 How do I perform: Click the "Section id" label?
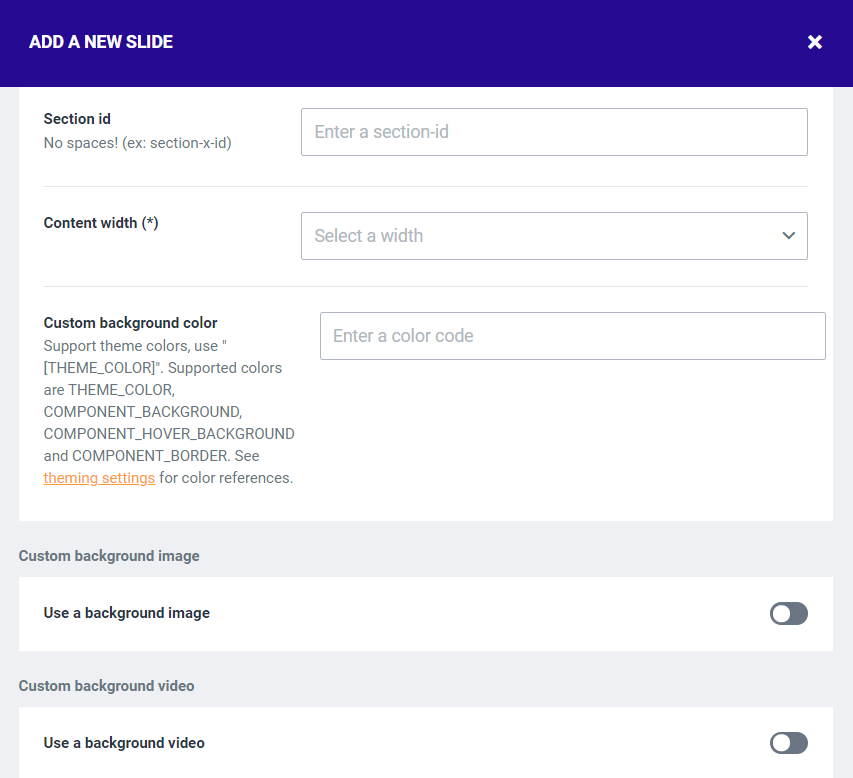[x=77, y=119]
